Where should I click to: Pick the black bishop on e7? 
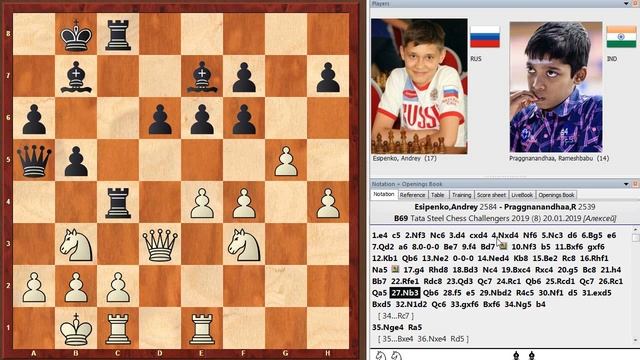coord(202,77)
